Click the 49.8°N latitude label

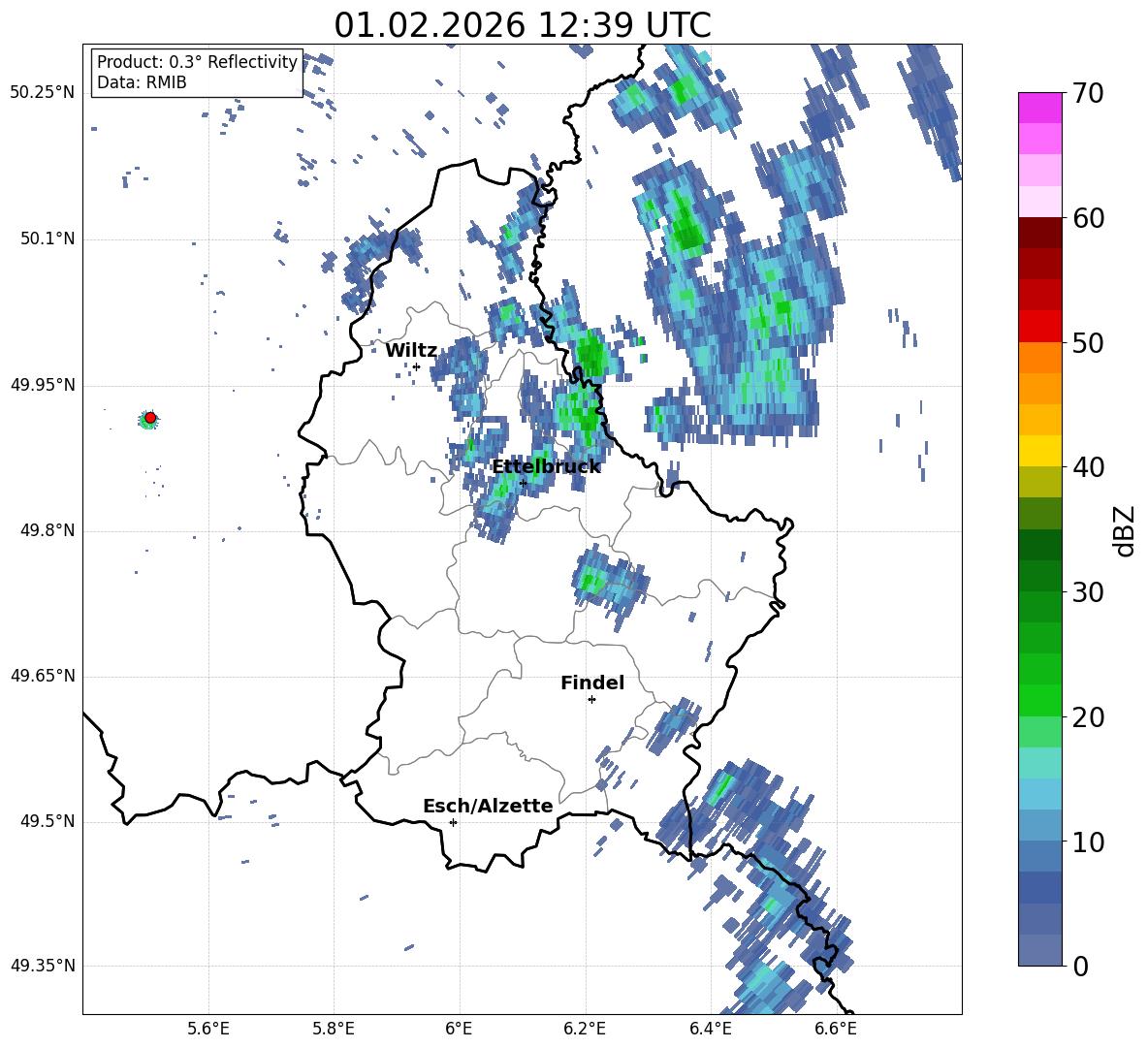pos(47,529)
